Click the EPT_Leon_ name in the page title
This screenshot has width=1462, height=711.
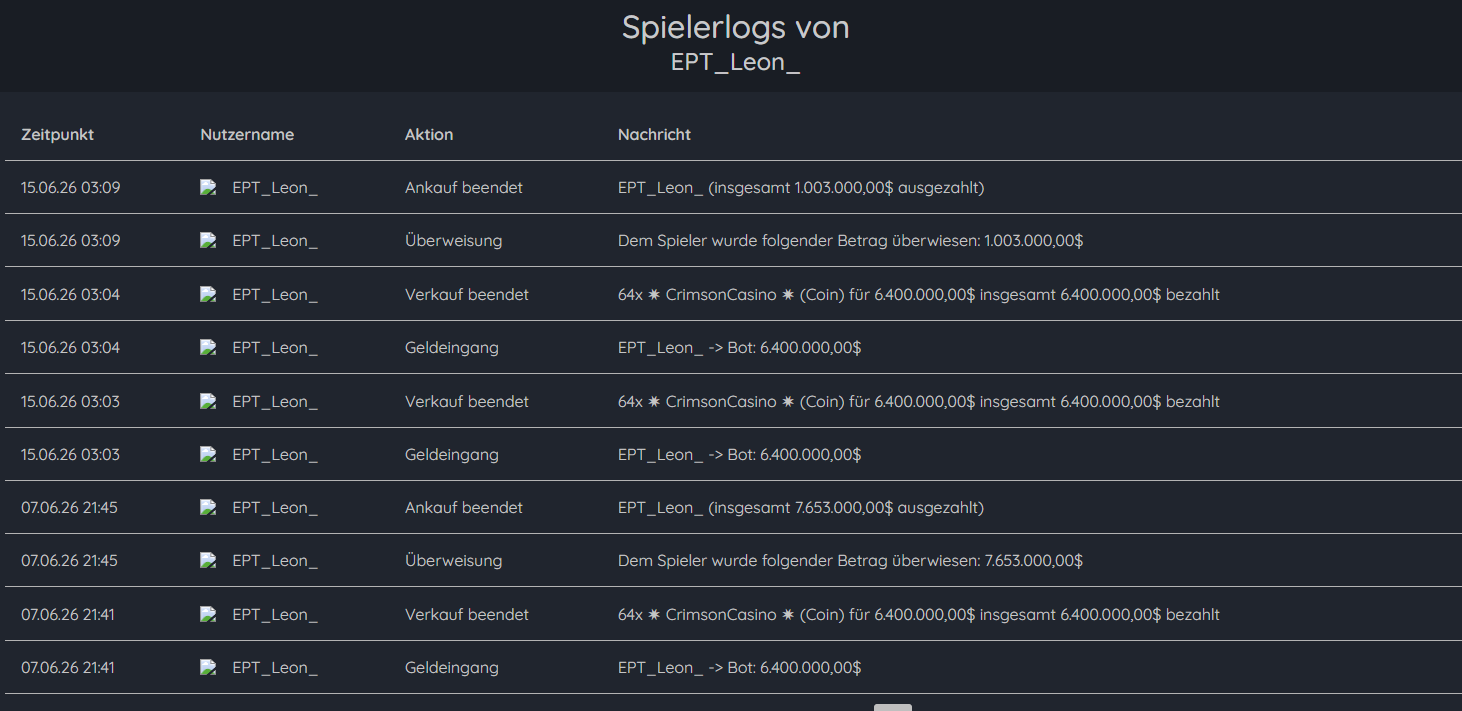[735, 61]
